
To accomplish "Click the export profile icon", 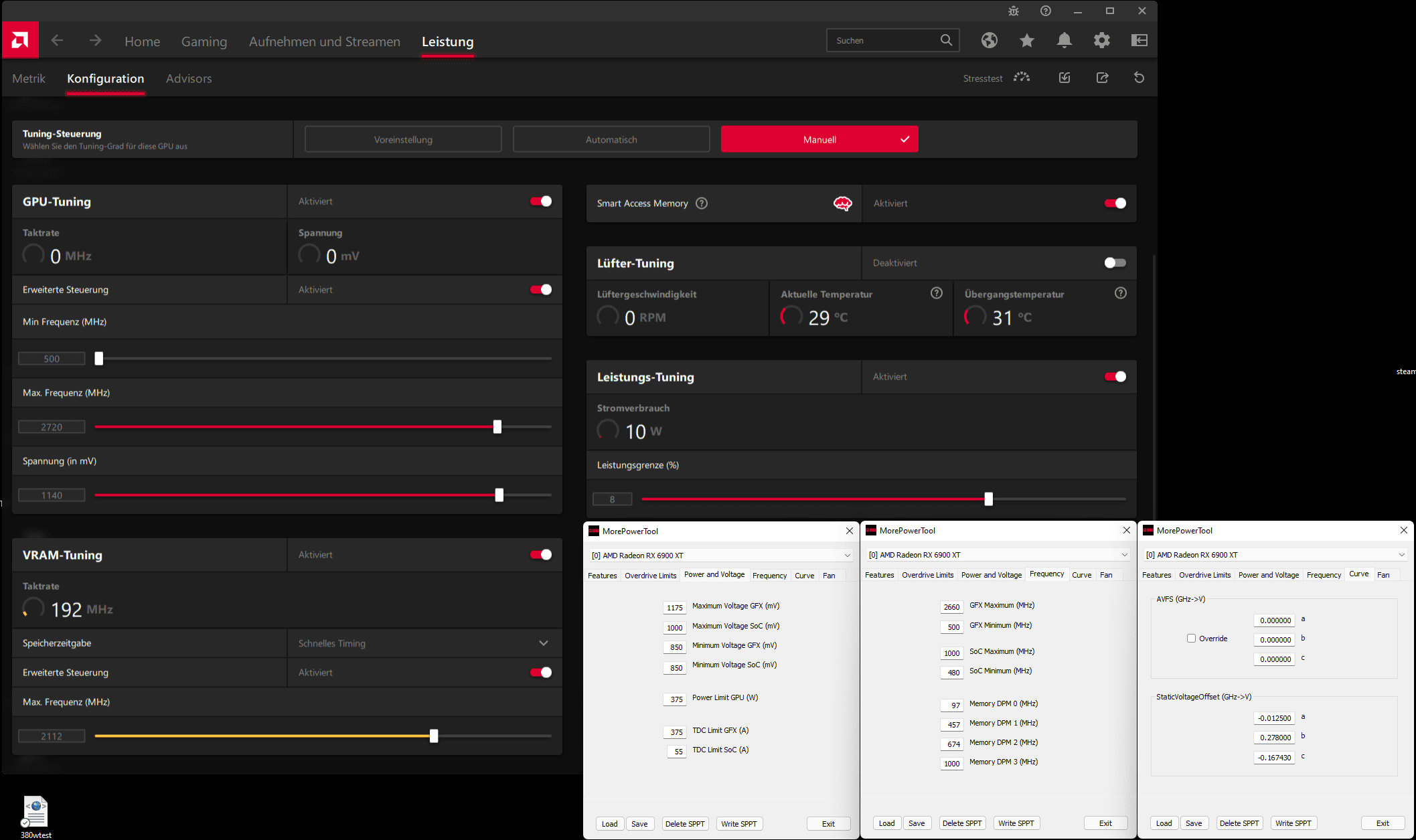I will click(x=1102, y=78).
